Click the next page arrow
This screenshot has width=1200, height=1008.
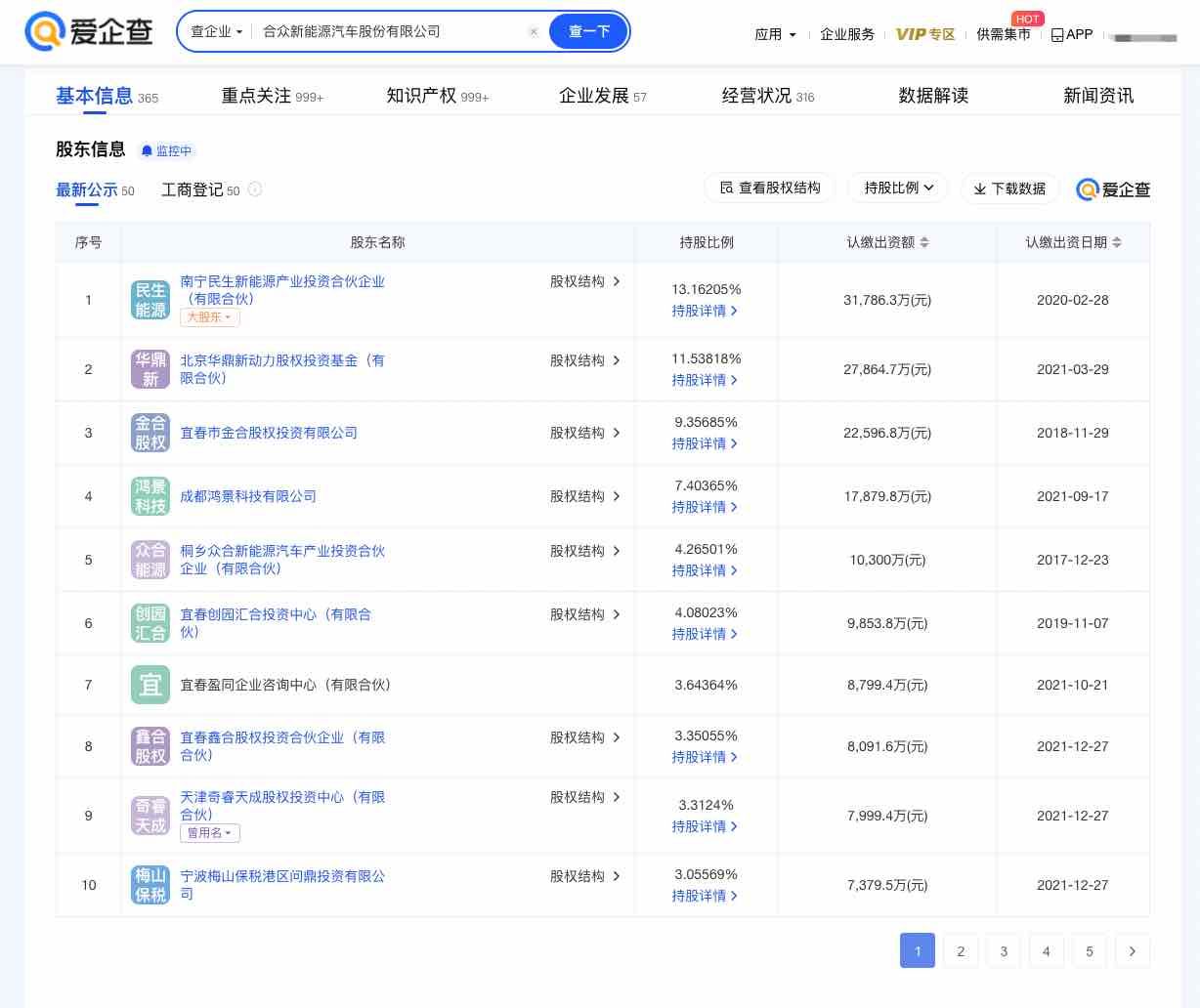1133,950
